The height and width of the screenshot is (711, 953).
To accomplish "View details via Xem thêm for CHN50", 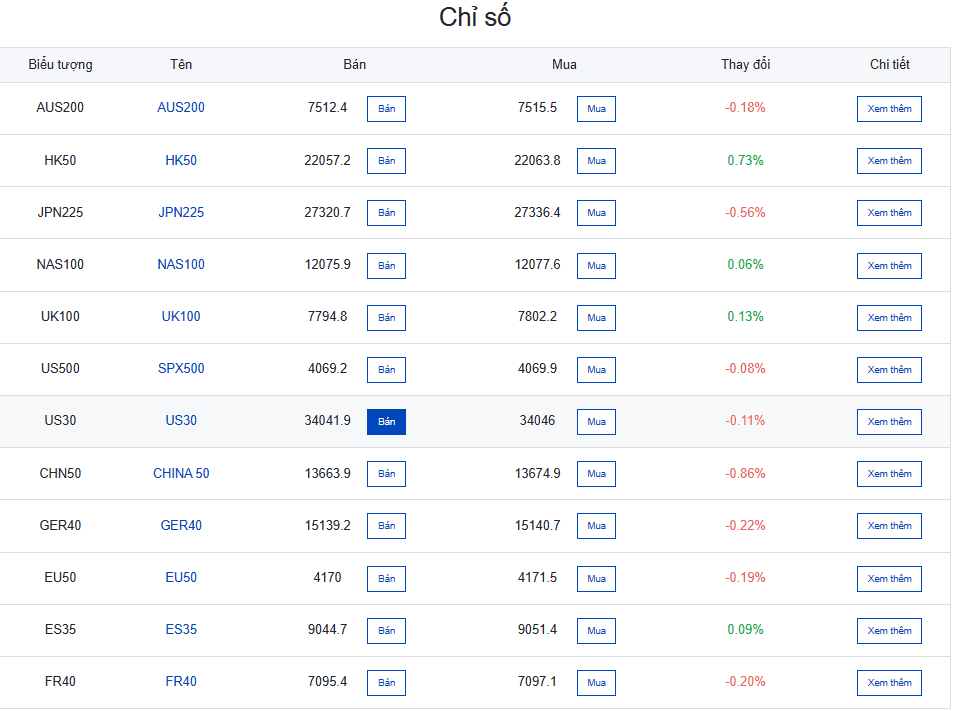I will (x=889, y=474).
